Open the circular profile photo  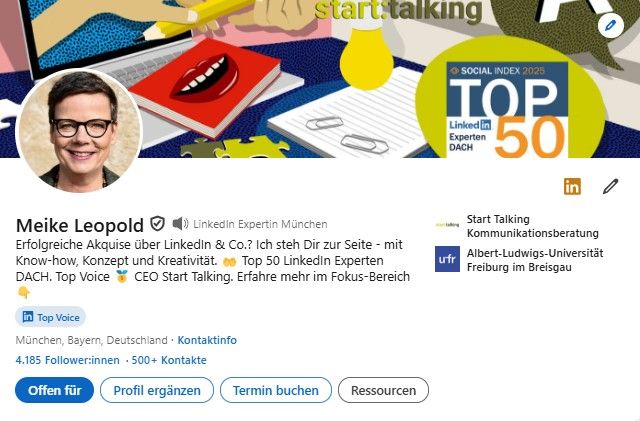point(79,130)
